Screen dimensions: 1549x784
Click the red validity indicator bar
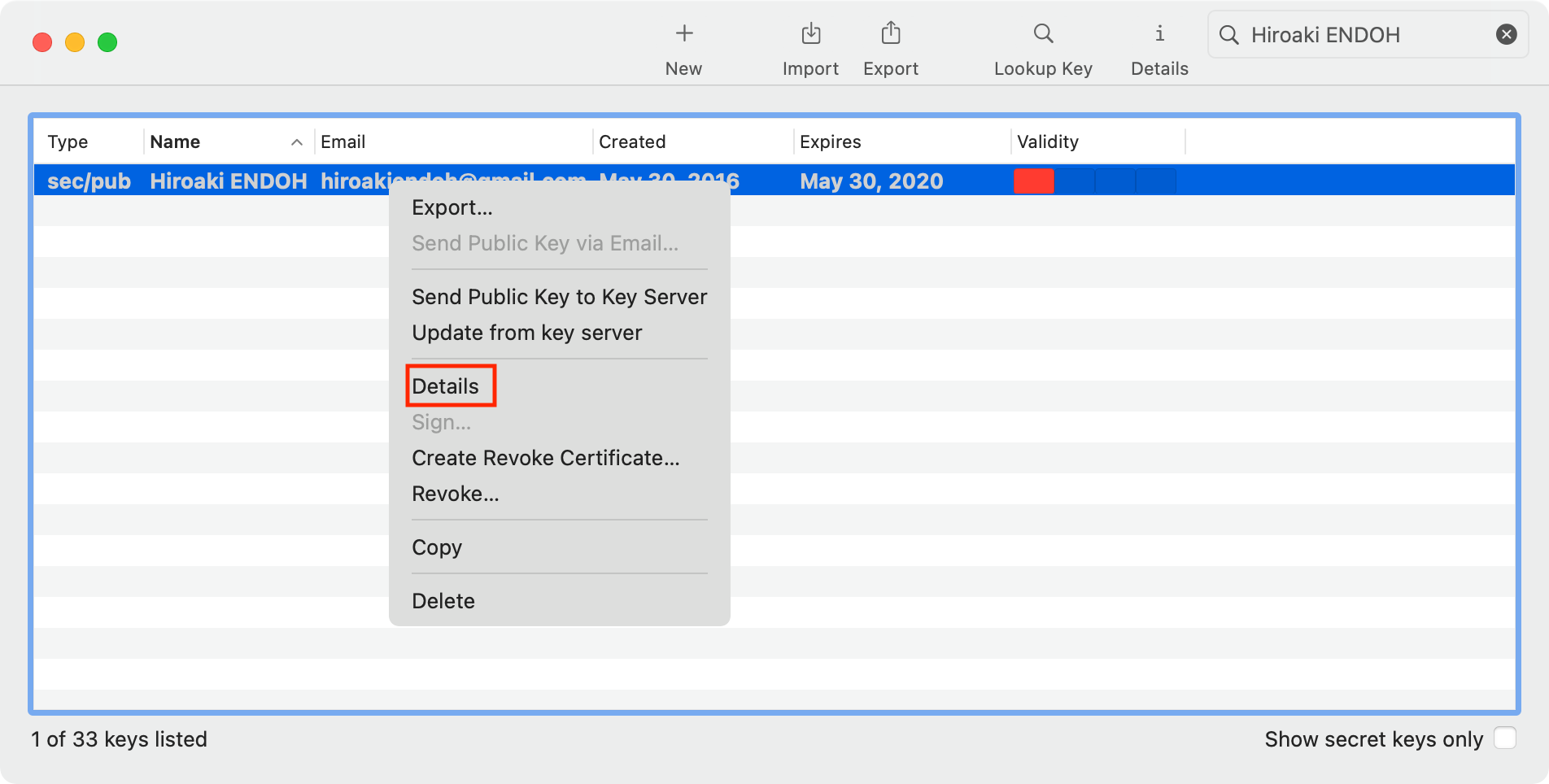[x=1033, y=181]
